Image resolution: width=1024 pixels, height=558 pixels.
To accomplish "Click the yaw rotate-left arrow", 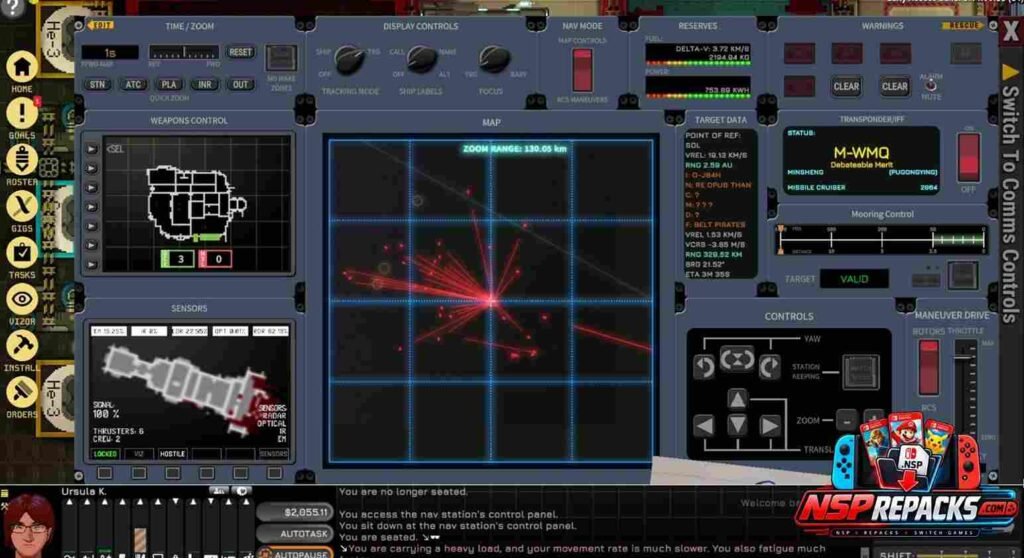I will (703, 367).
